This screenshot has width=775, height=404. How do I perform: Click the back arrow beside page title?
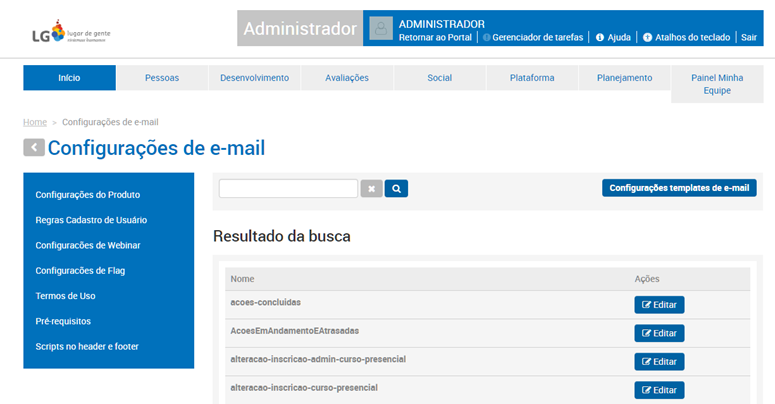pyautogui.click(x=34, y=147)
